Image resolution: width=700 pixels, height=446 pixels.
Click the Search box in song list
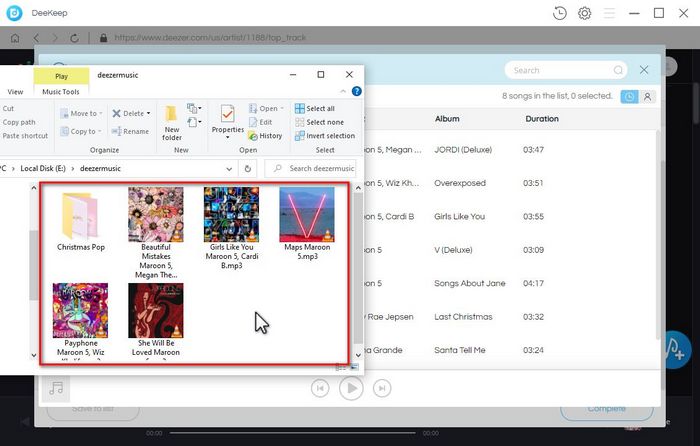click(565, 70)
